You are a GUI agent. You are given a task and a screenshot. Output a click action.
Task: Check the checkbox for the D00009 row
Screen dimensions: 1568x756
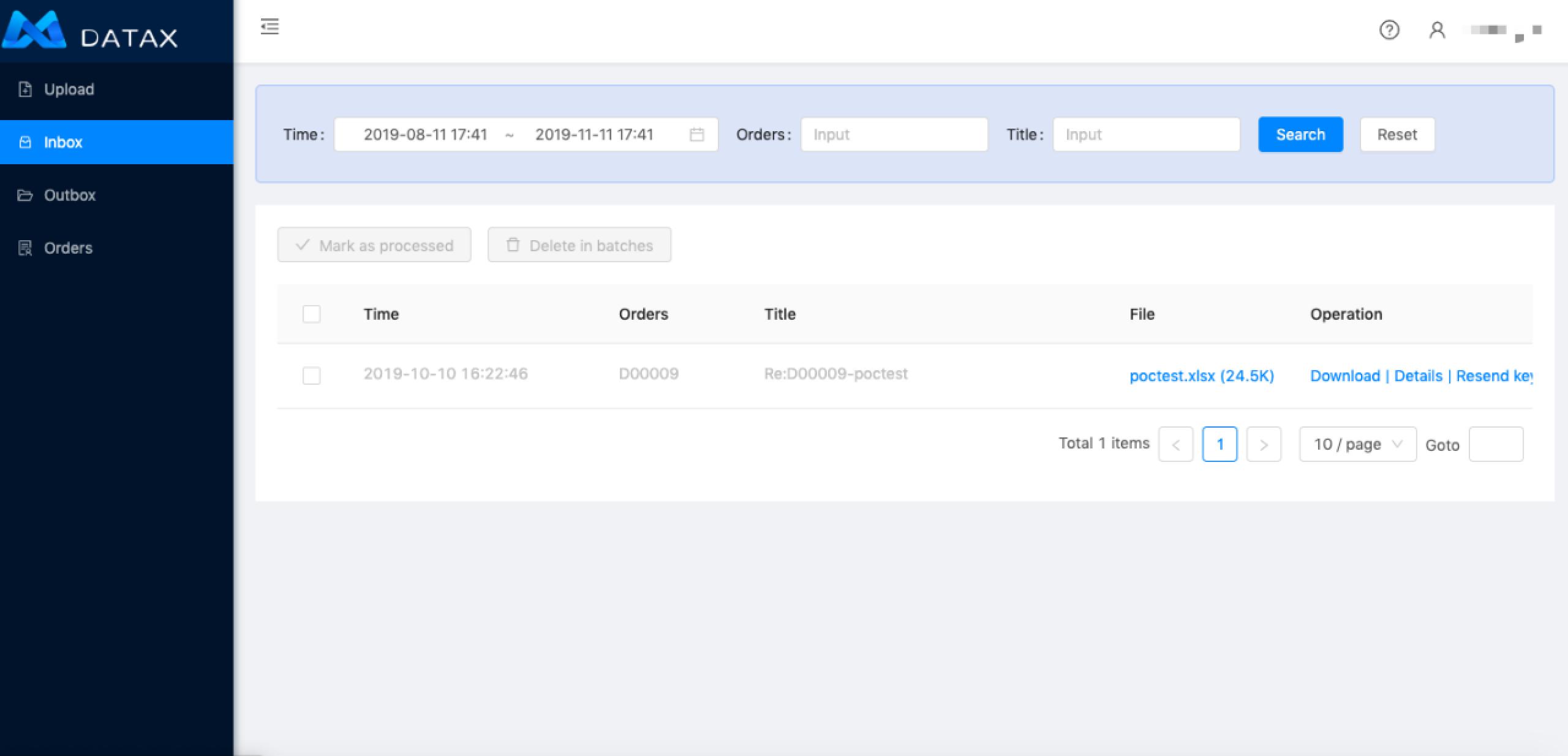pos(312,376)
